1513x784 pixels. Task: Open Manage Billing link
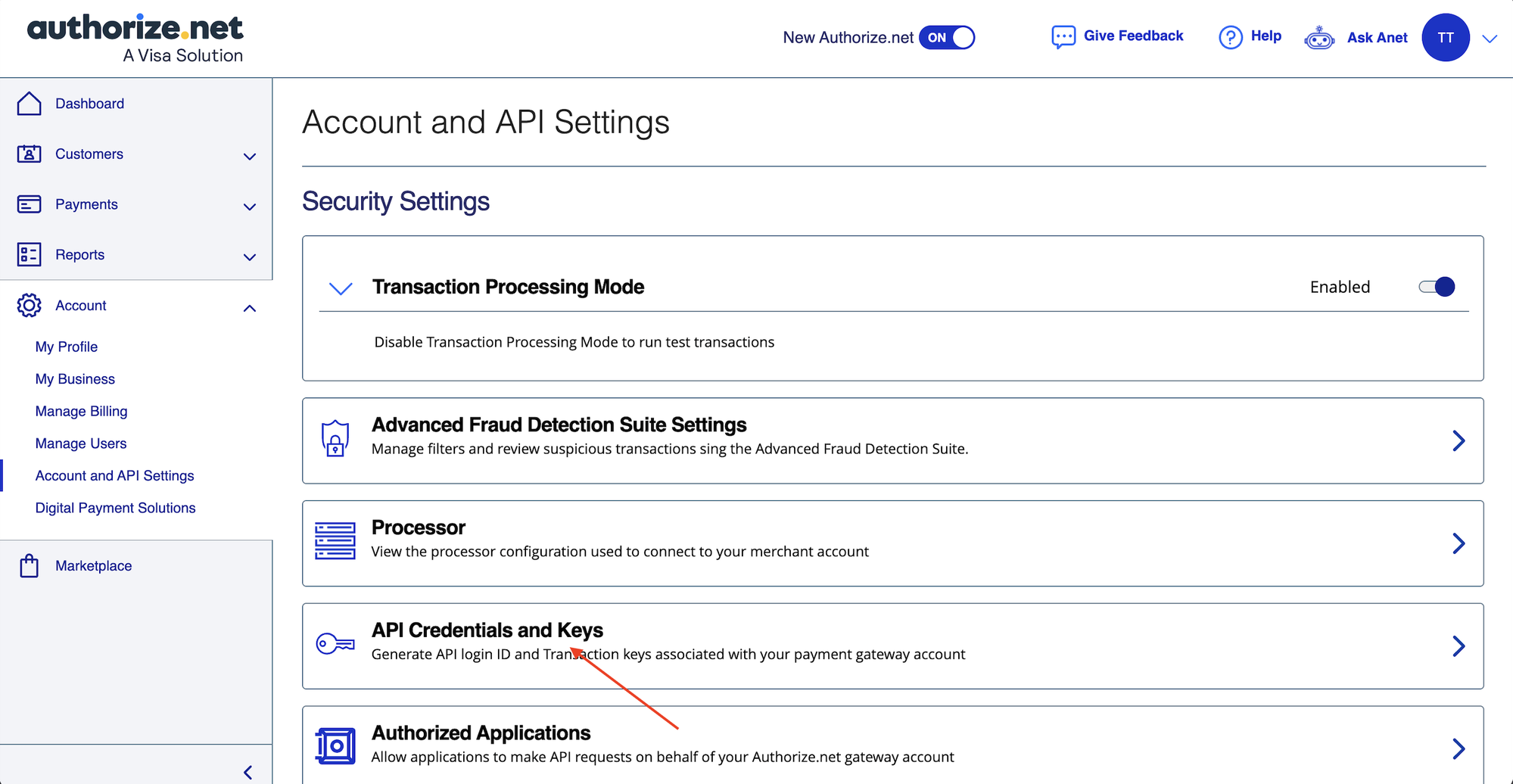[x=81, y=412]
